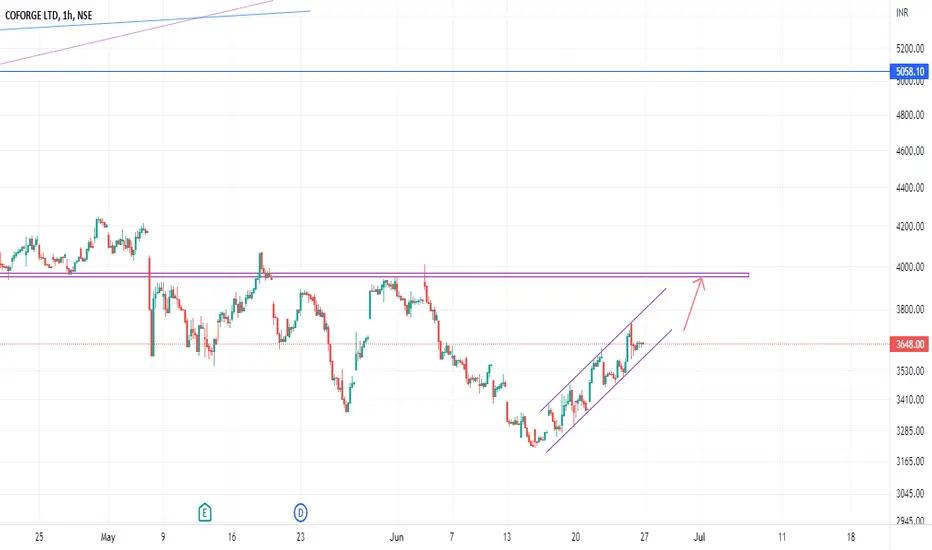This screenshot has height=550, width=932.
Task: Click the dividend 'D' marker icon
Action: [301, 512]
